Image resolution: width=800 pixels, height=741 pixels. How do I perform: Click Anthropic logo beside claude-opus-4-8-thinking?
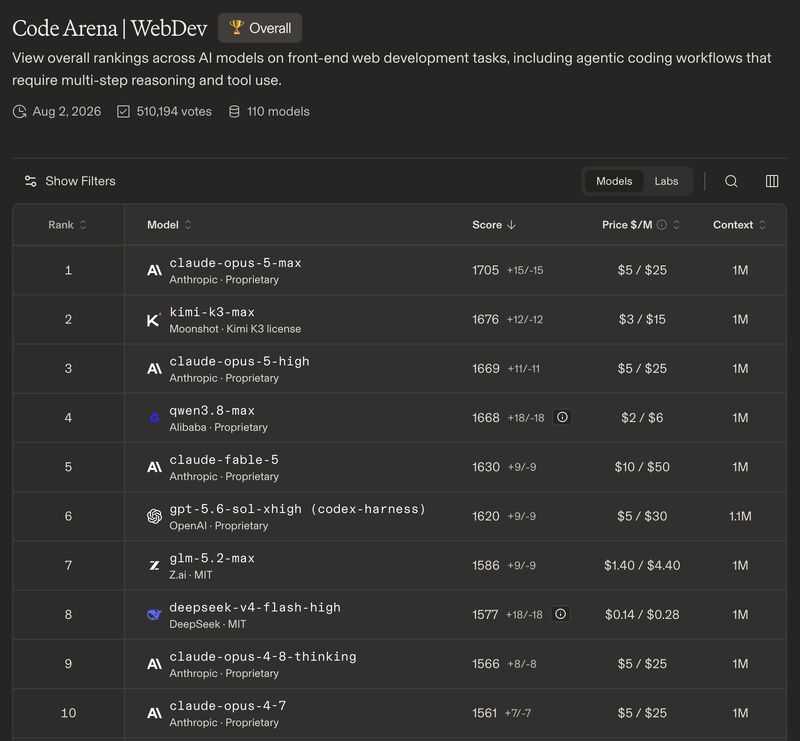point(155,664)
